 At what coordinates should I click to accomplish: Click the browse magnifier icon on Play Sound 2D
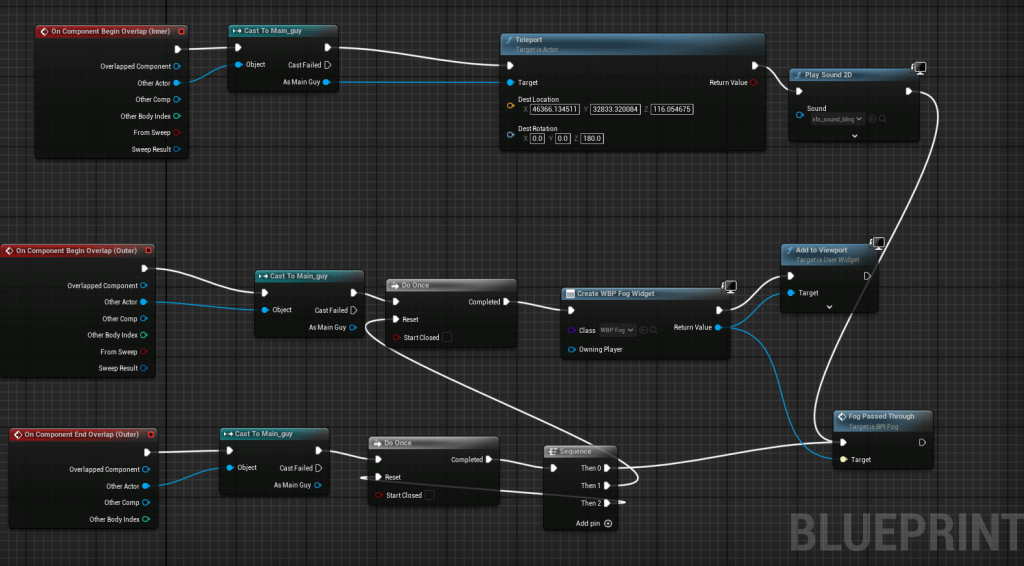coord(883,119)
